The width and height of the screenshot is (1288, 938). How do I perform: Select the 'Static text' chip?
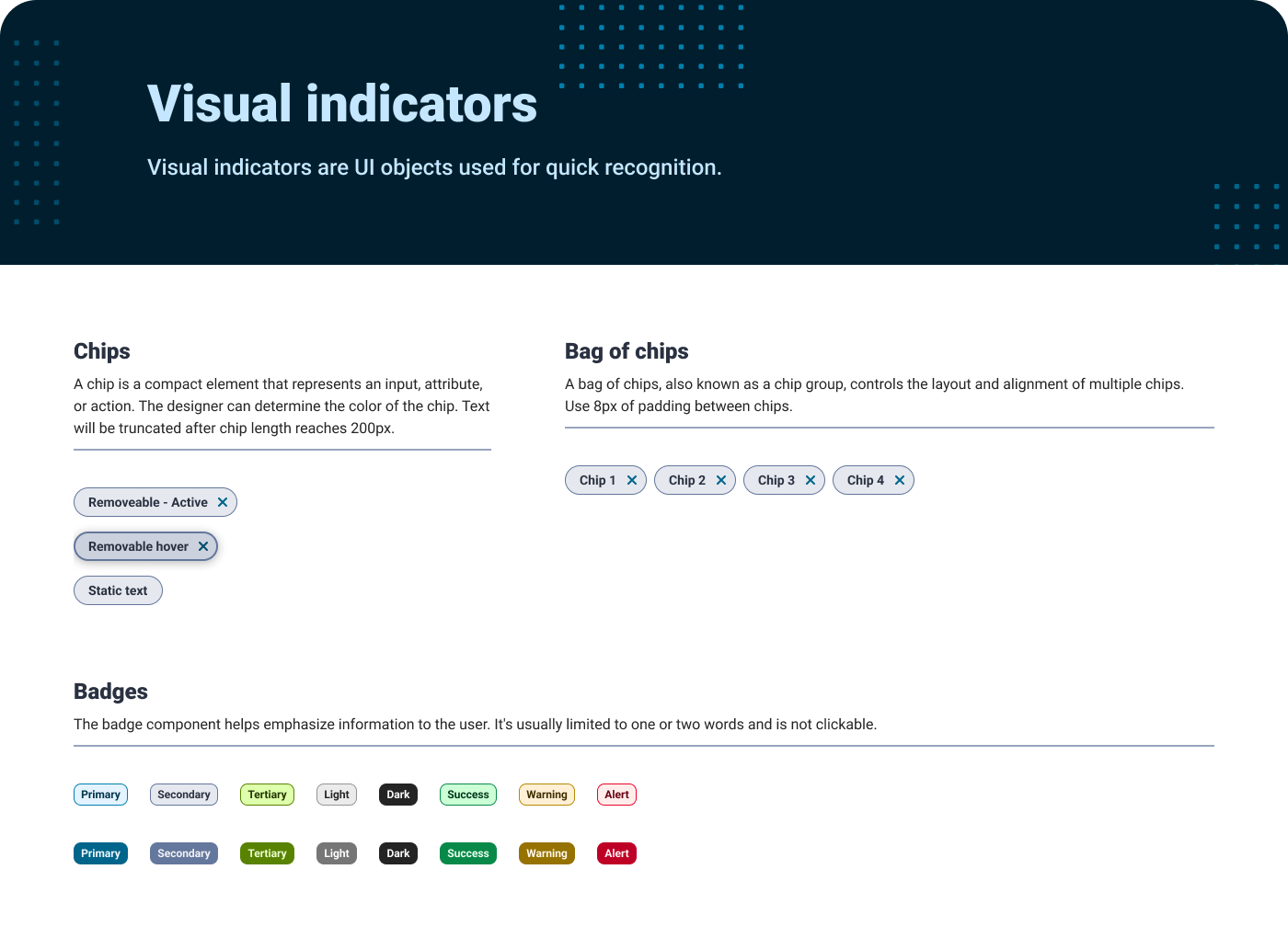click(118, 590)
